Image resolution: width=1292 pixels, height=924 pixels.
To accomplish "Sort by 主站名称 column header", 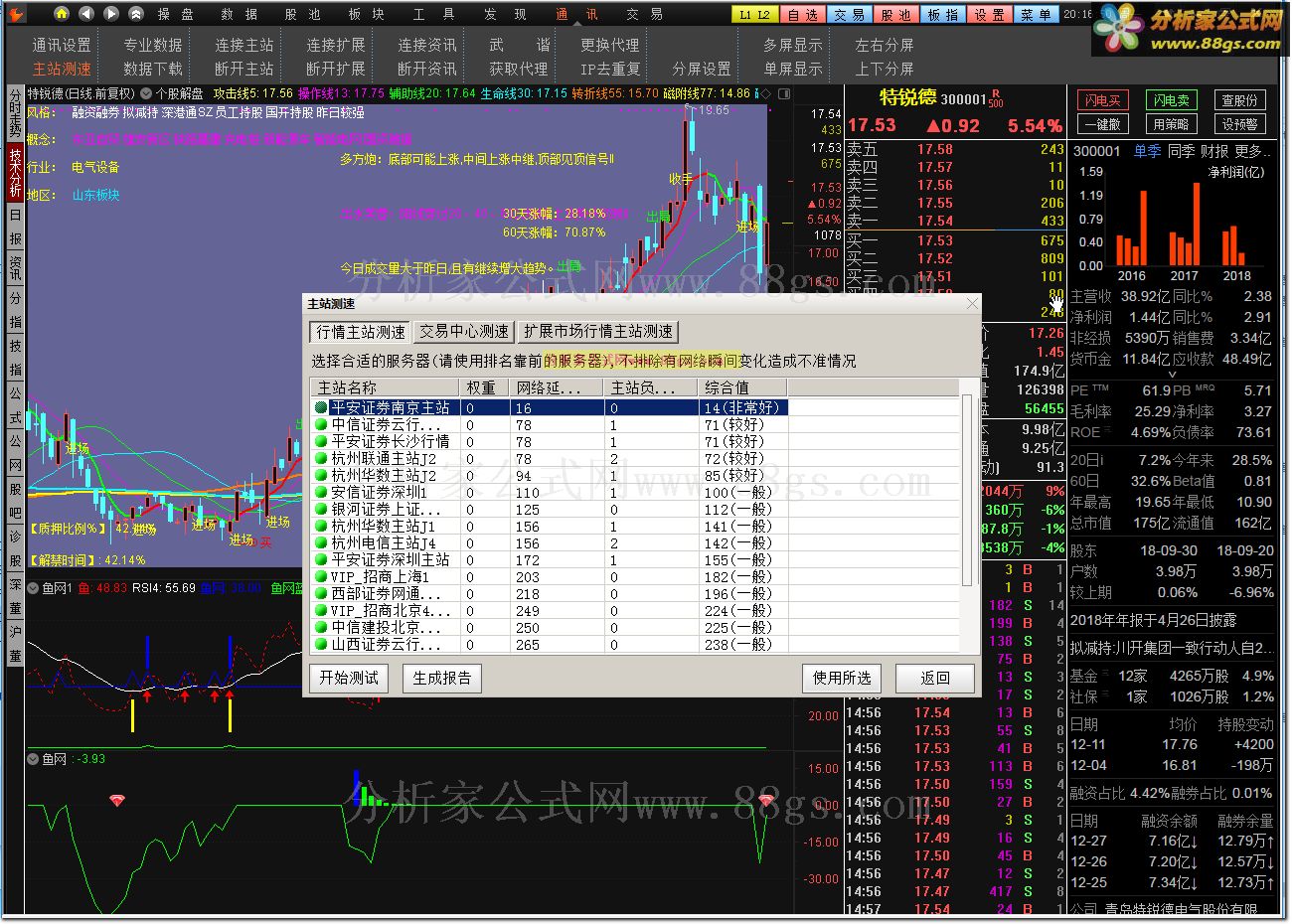I will click(386, 387).
